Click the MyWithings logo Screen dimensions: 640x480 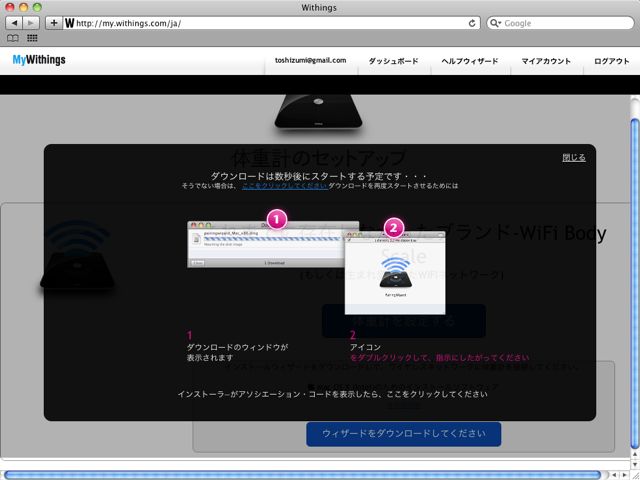(39, 60)
